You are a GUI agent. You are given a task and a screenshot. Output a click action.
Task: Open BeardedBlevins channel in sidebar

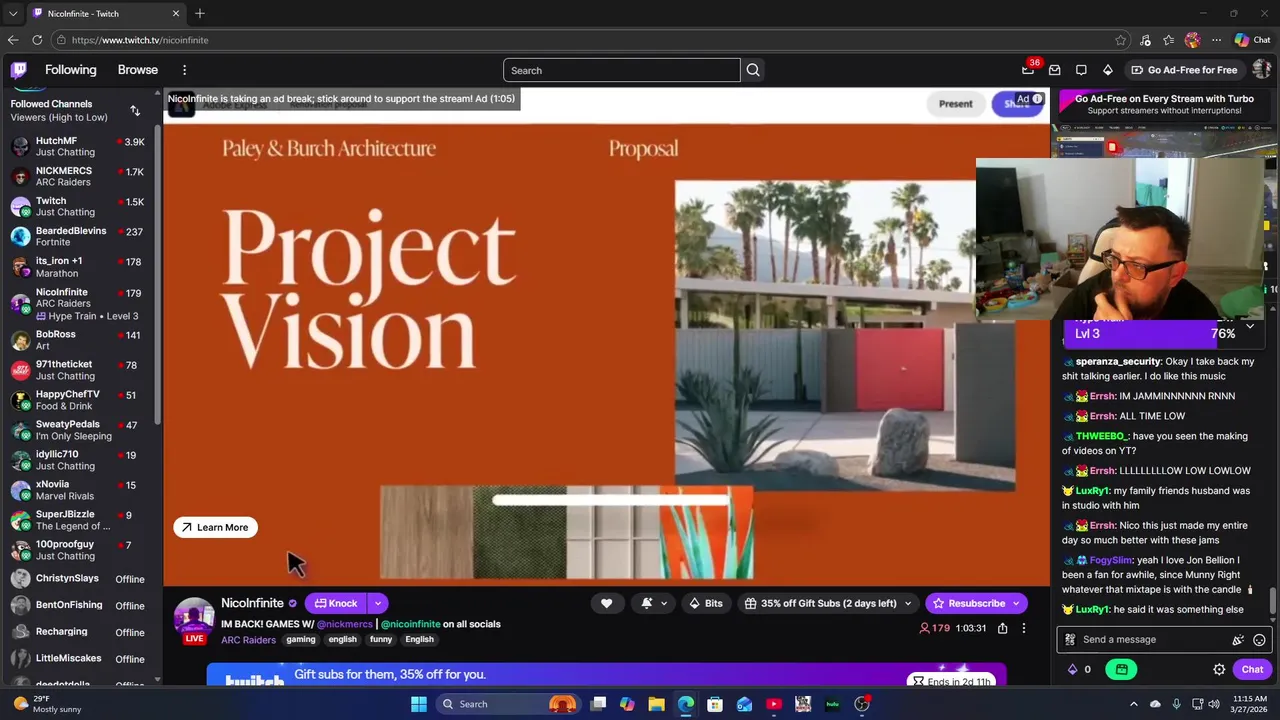coord(79,236)
